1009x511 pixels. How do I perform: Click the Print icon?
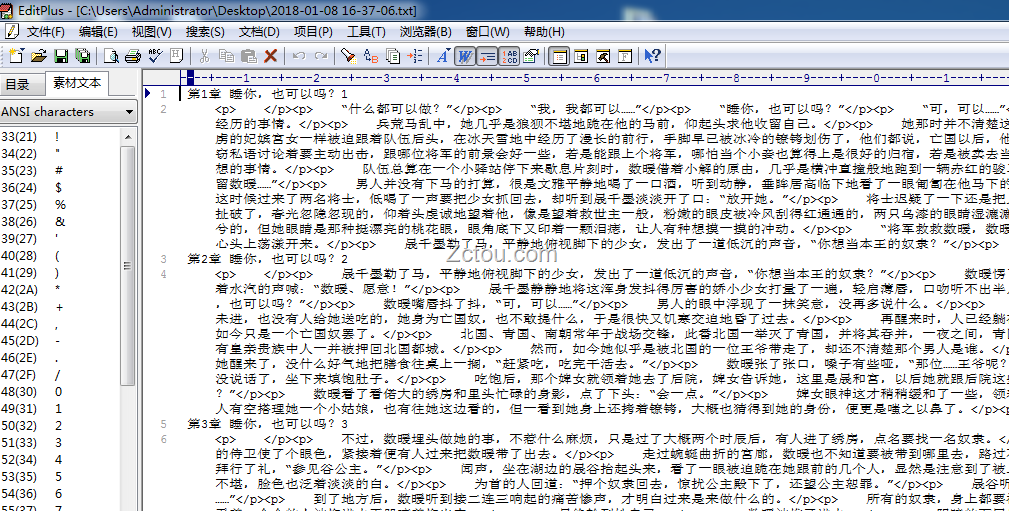(133, 56)
